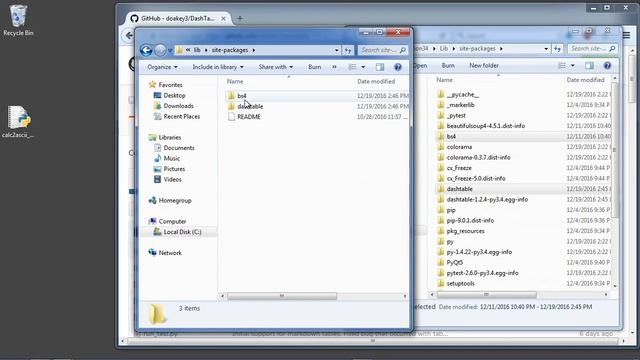Open address history dropdown in back Explorer window

coord(546,49)
